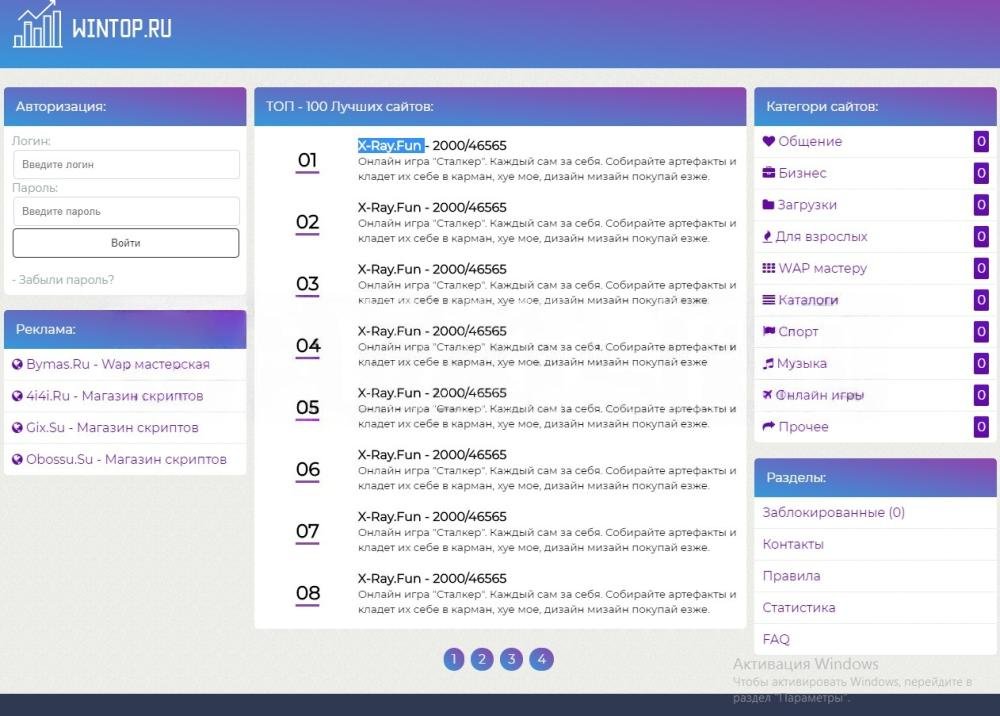This screenshot has height=716, width=1000.
Task: Open the Статистика section
Action: click(x=799, y=608)
